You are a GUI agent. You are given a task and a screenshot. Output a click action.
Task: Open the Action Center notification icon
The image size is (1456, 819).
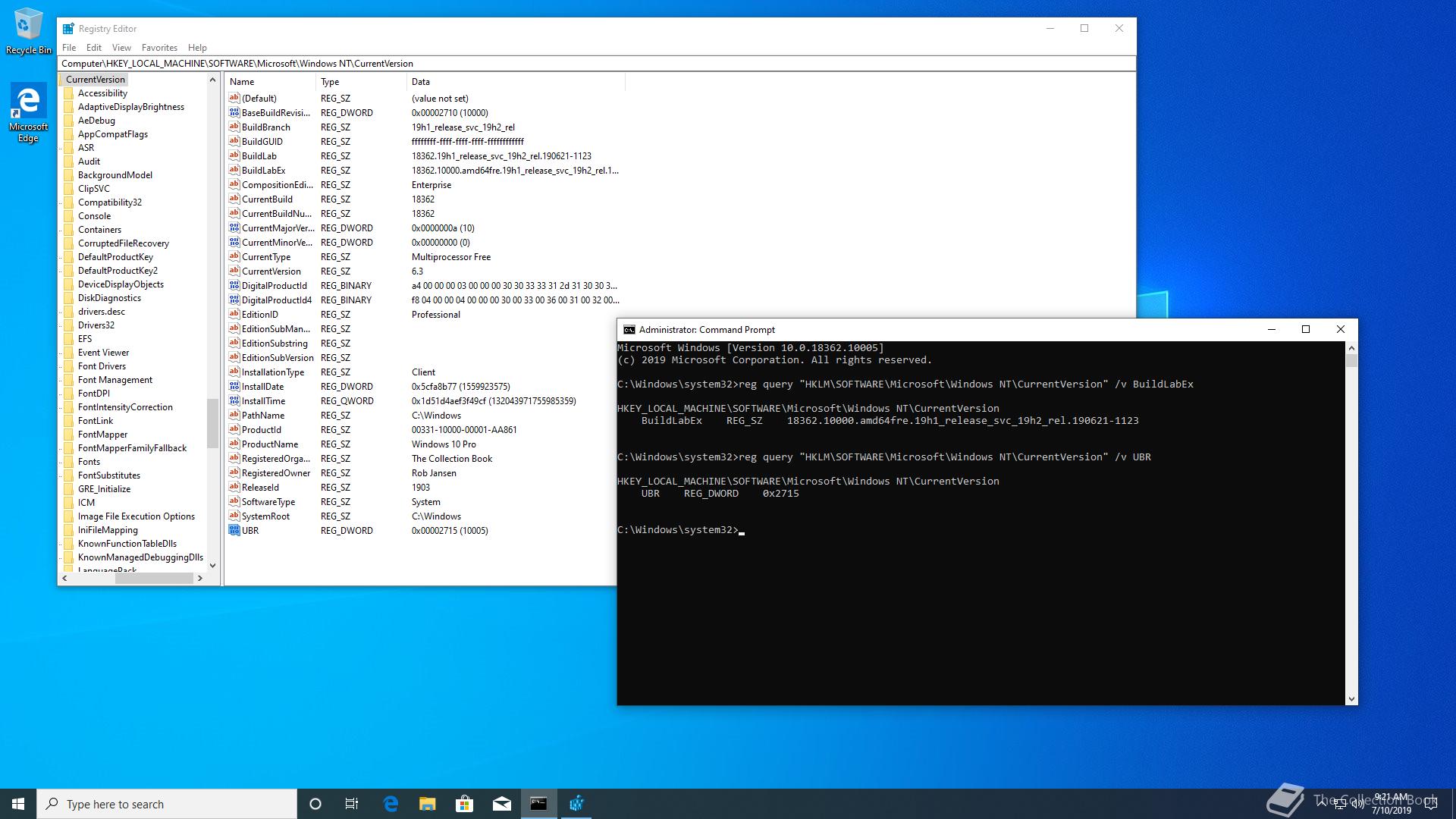(1431, 805)
